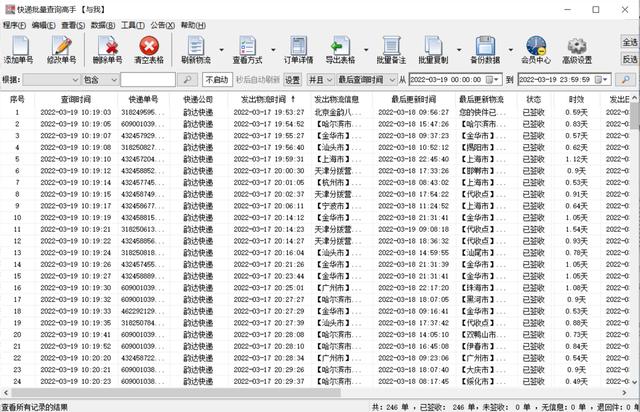Click the 共: 246 单 status bar total
Screen dimensions: 640x412
(390, 407)
